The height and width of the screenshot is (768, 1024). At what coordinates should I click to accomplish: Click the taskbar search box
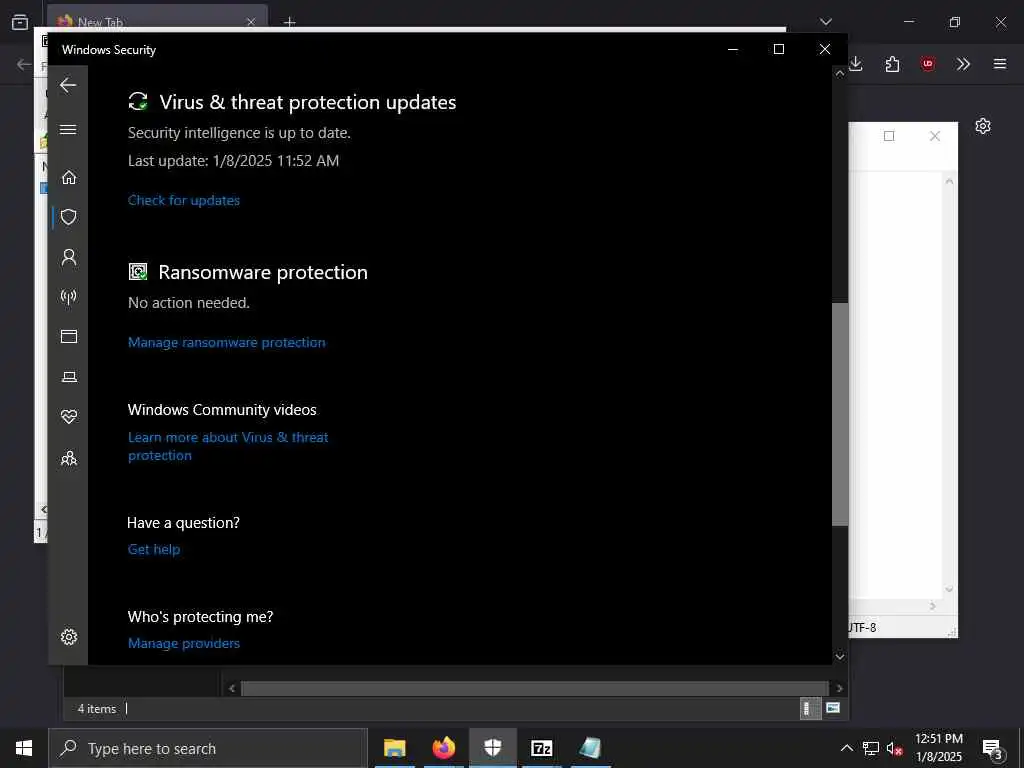tap(208, 748)
